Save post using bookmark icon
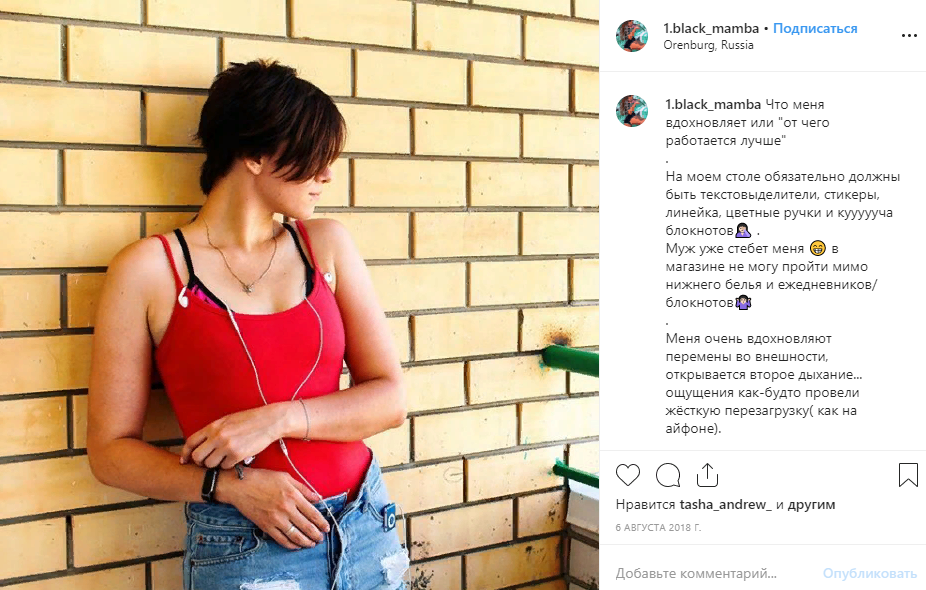Image resolution: width=926 pixels, height=590 pixels. (908, 475)
